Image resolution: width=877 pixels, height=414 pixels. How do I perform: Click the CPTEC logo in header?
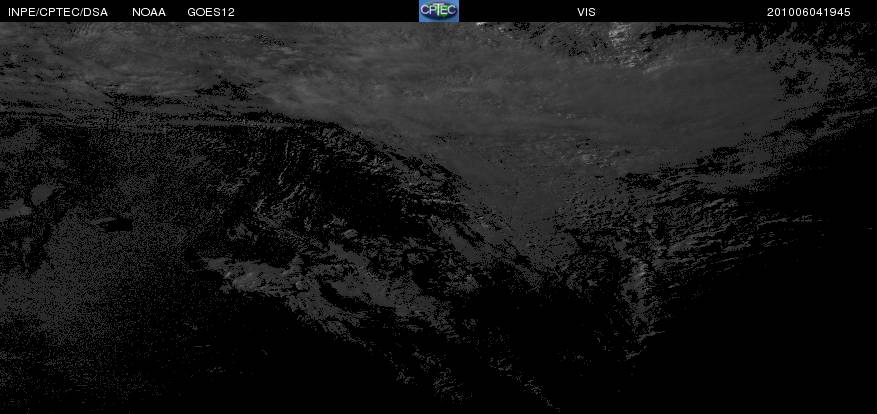pyautogui.click(x=438, y=11)
